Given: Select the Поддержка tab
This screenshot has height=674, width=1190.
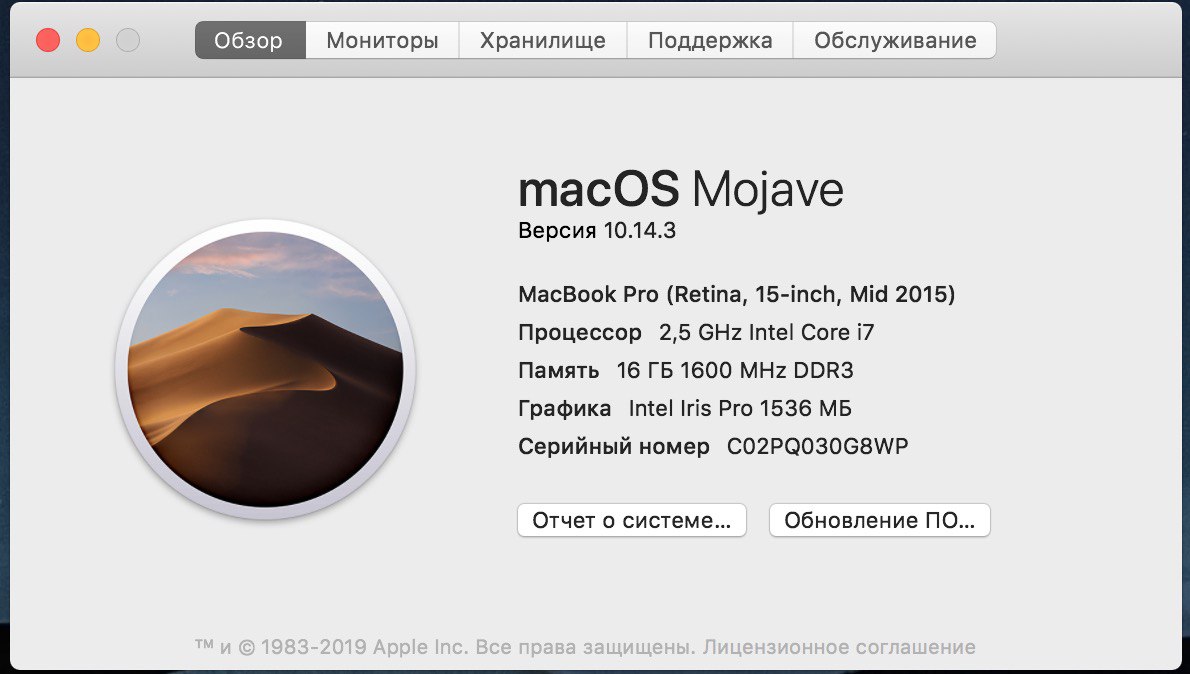Looking at the screenshot, I should tap(710, 40).
